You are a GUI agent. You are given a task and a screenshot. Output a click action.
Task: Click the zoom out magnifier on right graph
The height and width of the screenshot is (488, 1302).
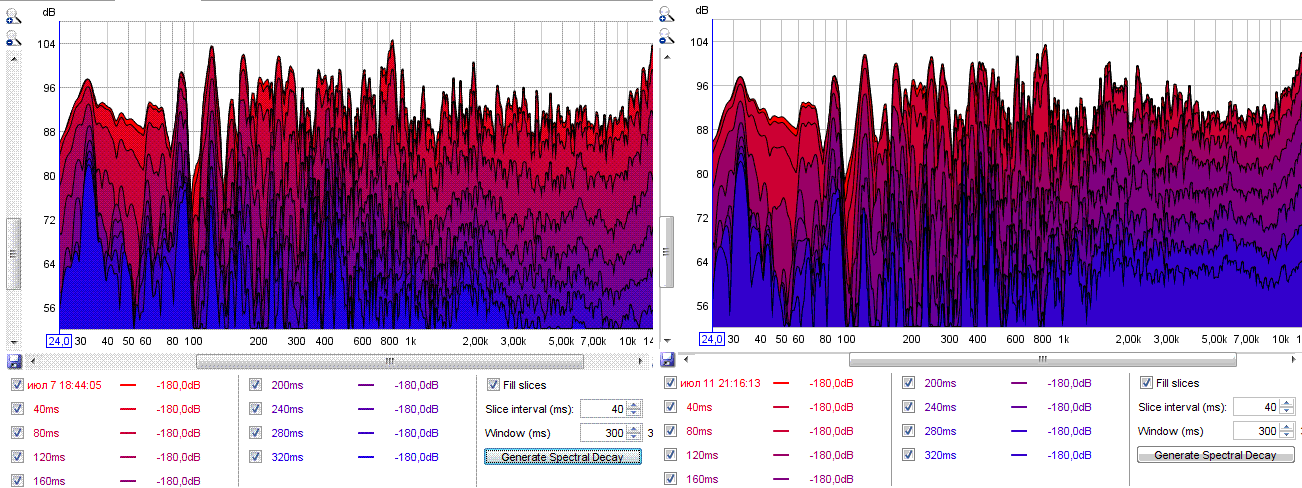[667, 37]
